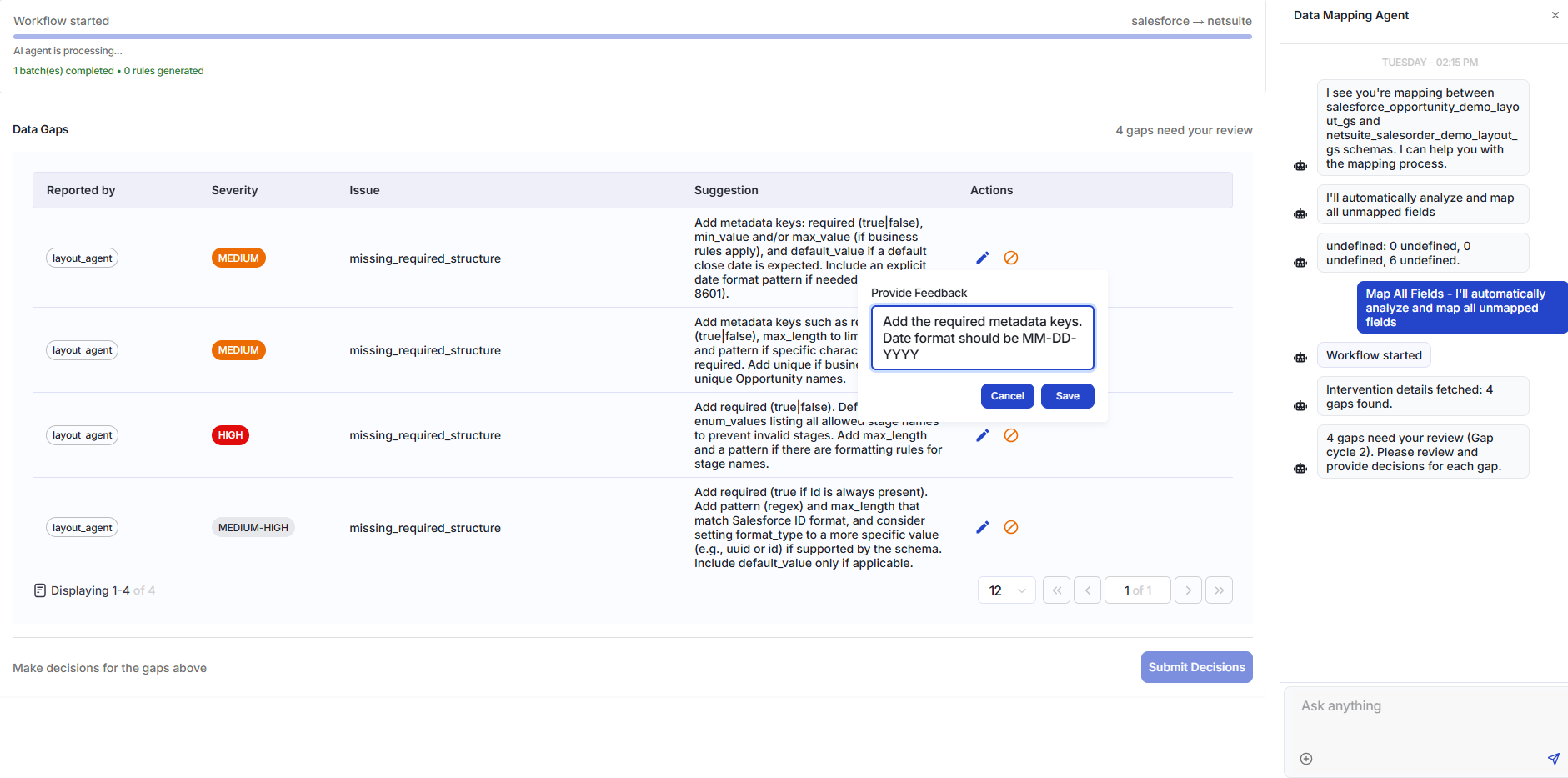The image size is (1568, 778).
Task: Click the Intervention details fetched message
Action: (x=1422, y=396)
